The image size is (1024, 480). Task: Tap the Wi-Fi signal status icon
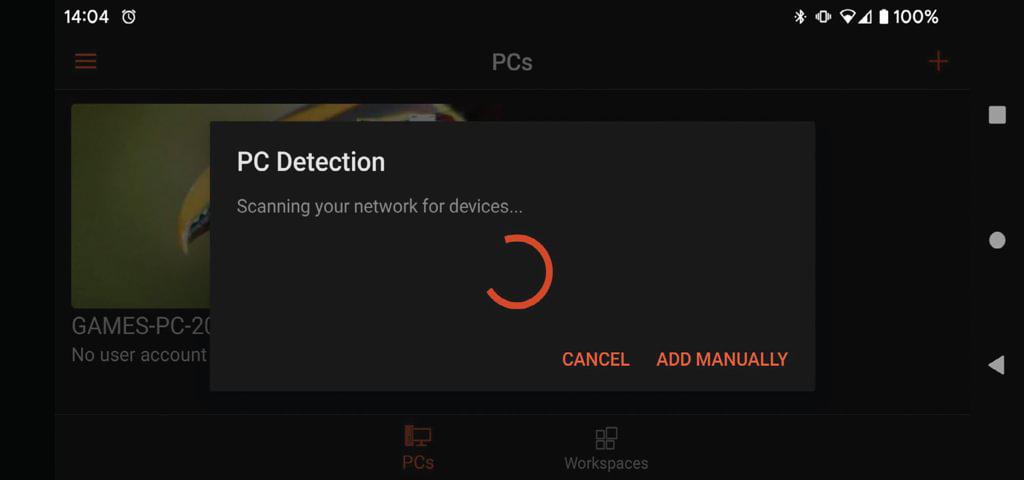click(848, 17)
